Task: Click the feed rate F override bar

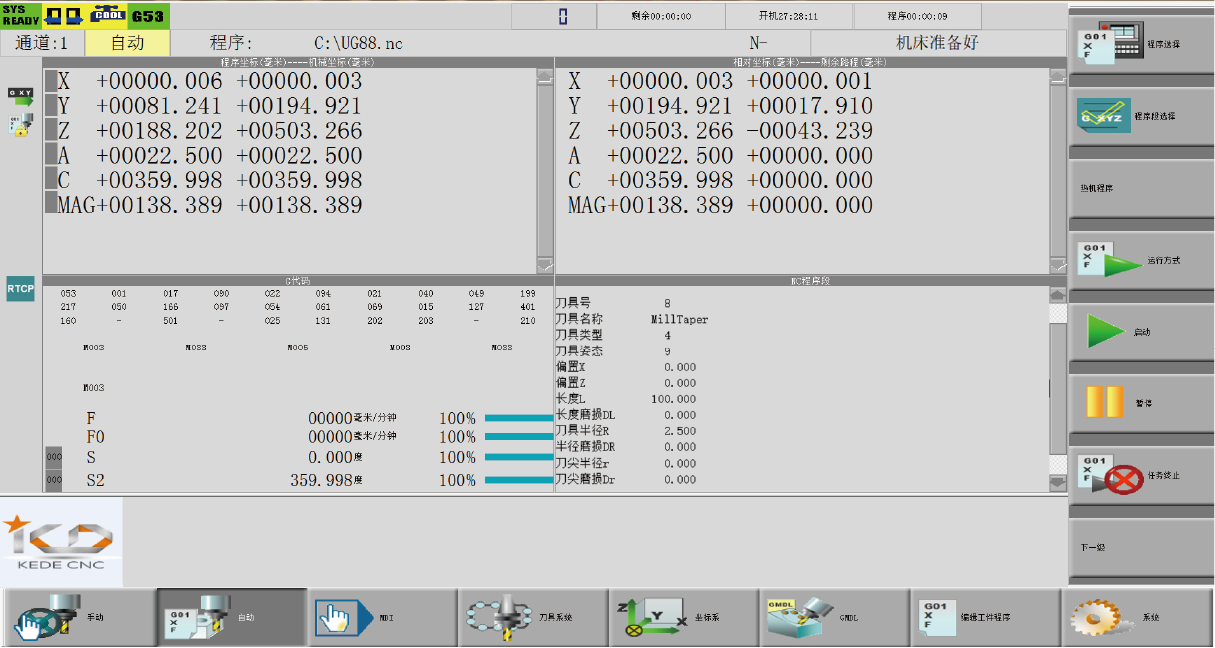Action: 518,418
